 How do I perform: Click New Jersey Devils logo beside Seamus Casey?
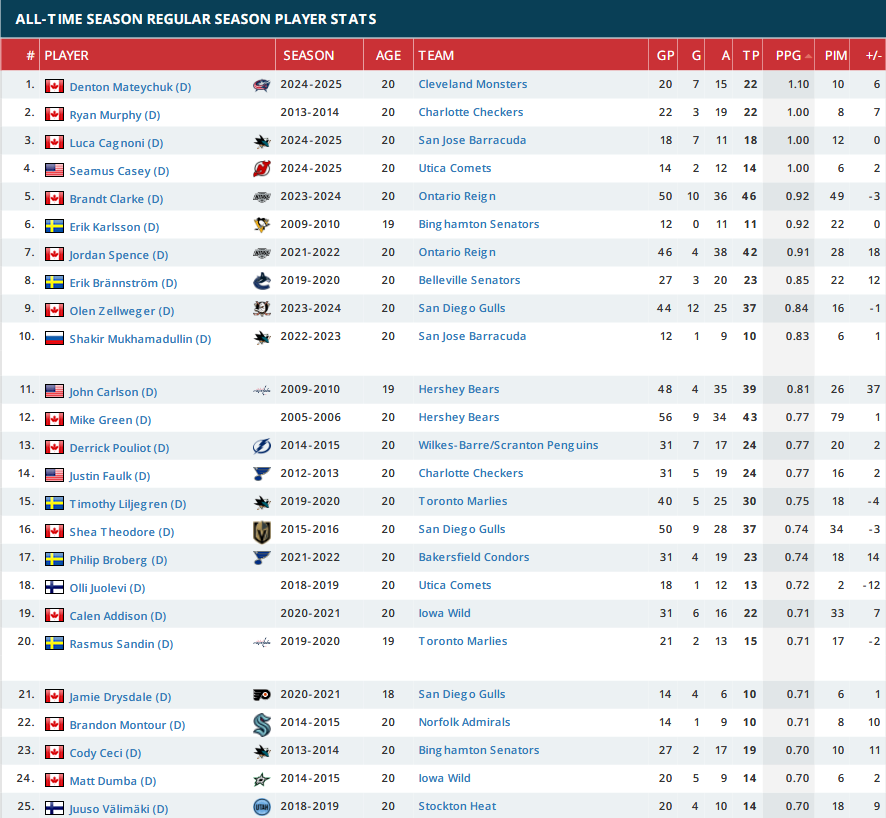(262, 169)
